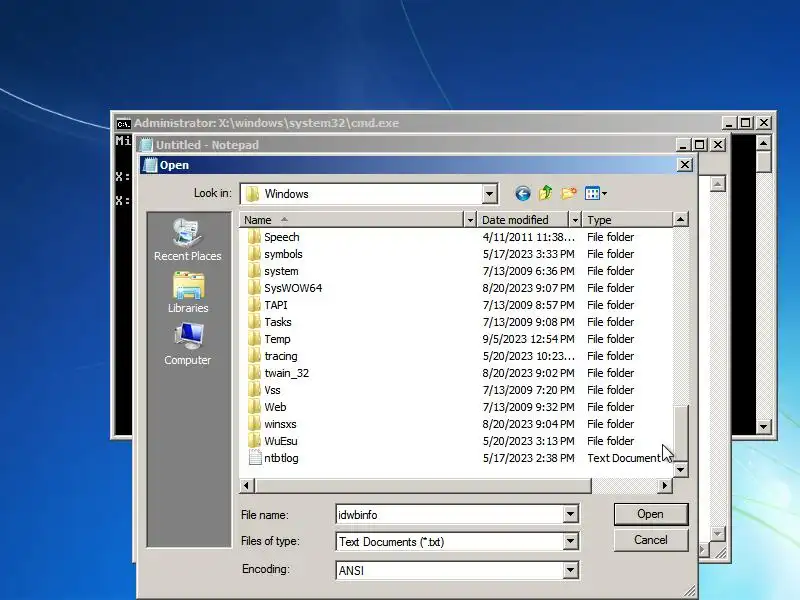The width and height of the screenshot is (800, 600).
Task: Create a new folder via toolbar icon
Action: 568,193
